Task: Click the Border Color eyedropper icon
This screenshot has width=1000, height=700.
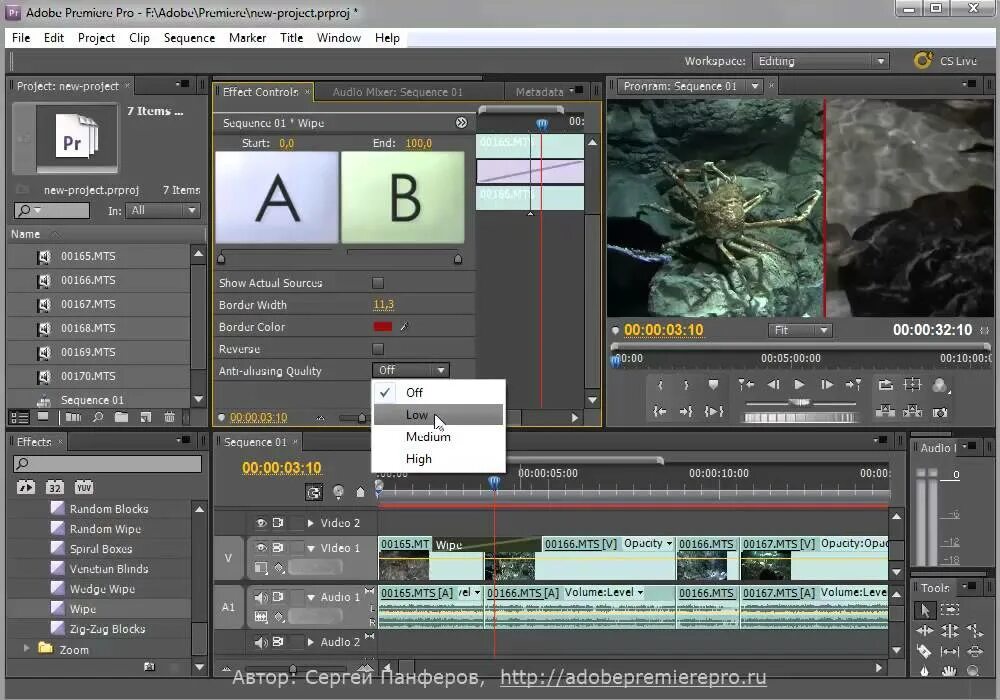Action: [404, 327]
